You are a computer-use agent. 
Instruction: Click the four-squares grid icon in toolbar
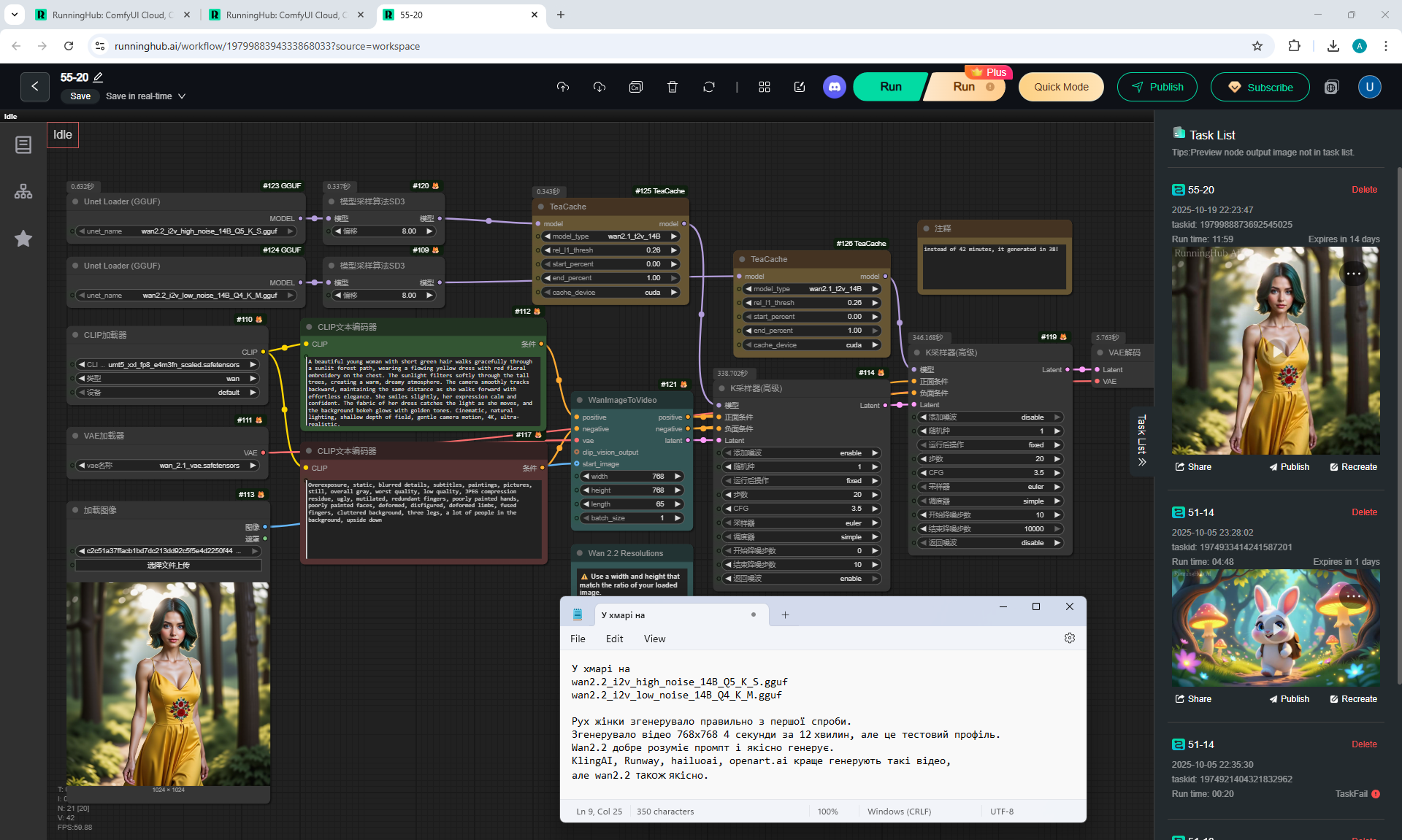pos(764,87)
